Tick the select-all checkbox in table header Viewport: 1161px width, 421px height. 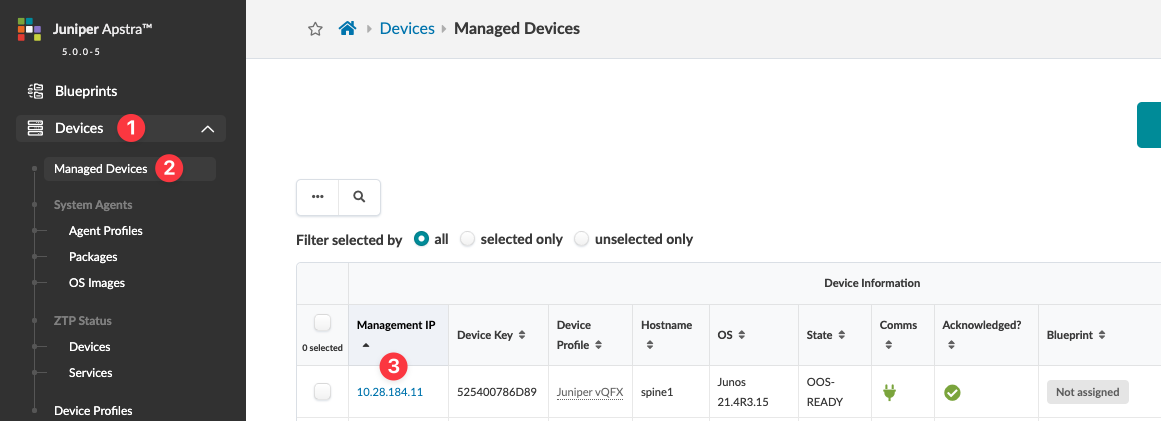pos(322,323)
